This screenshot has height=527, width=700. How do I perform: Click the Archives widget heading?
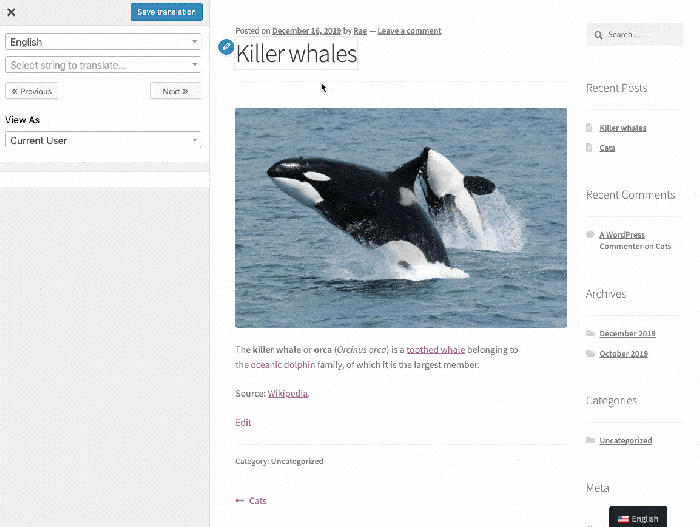click(x=606, y=294)
